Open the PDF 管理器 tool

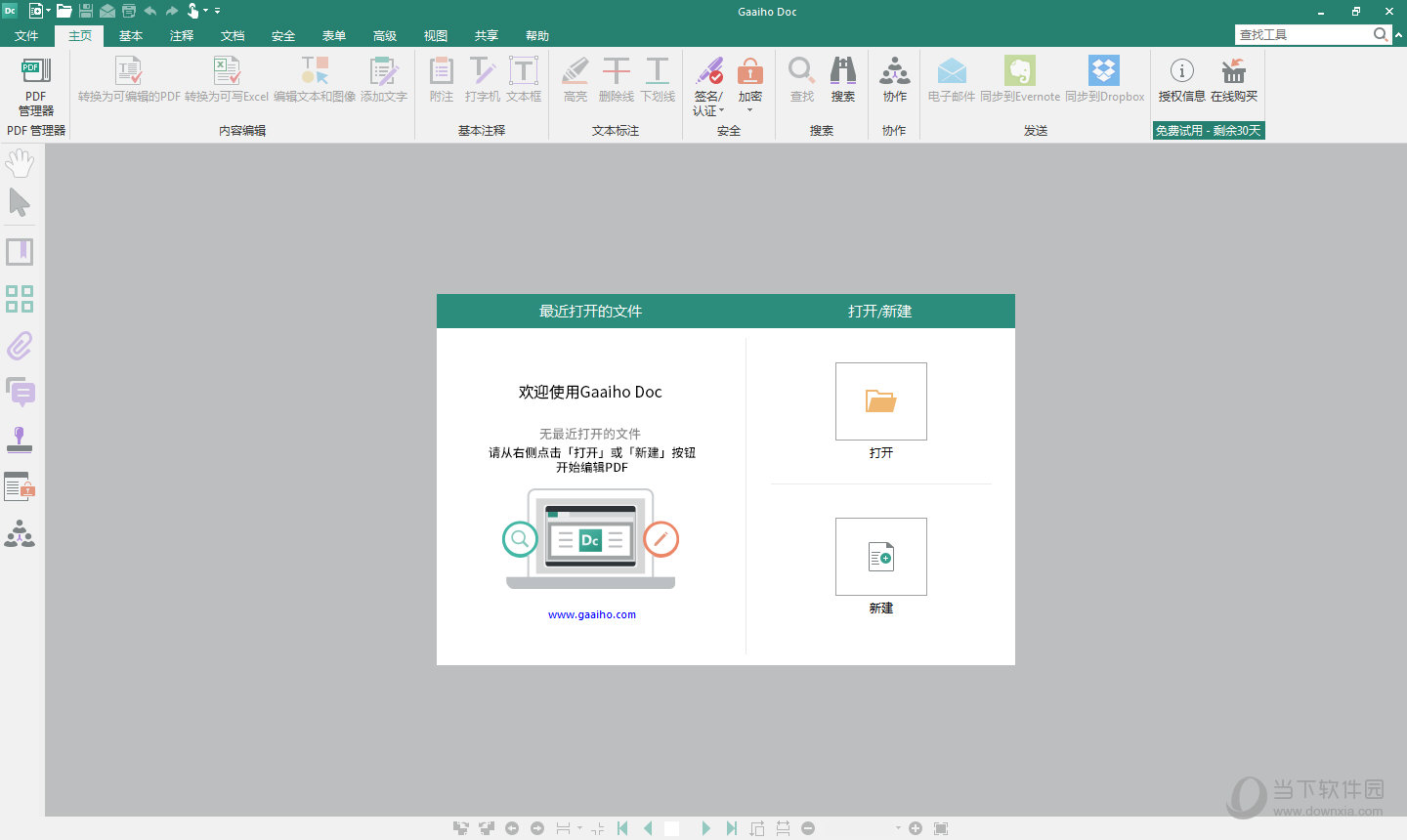tap(36, 86)
